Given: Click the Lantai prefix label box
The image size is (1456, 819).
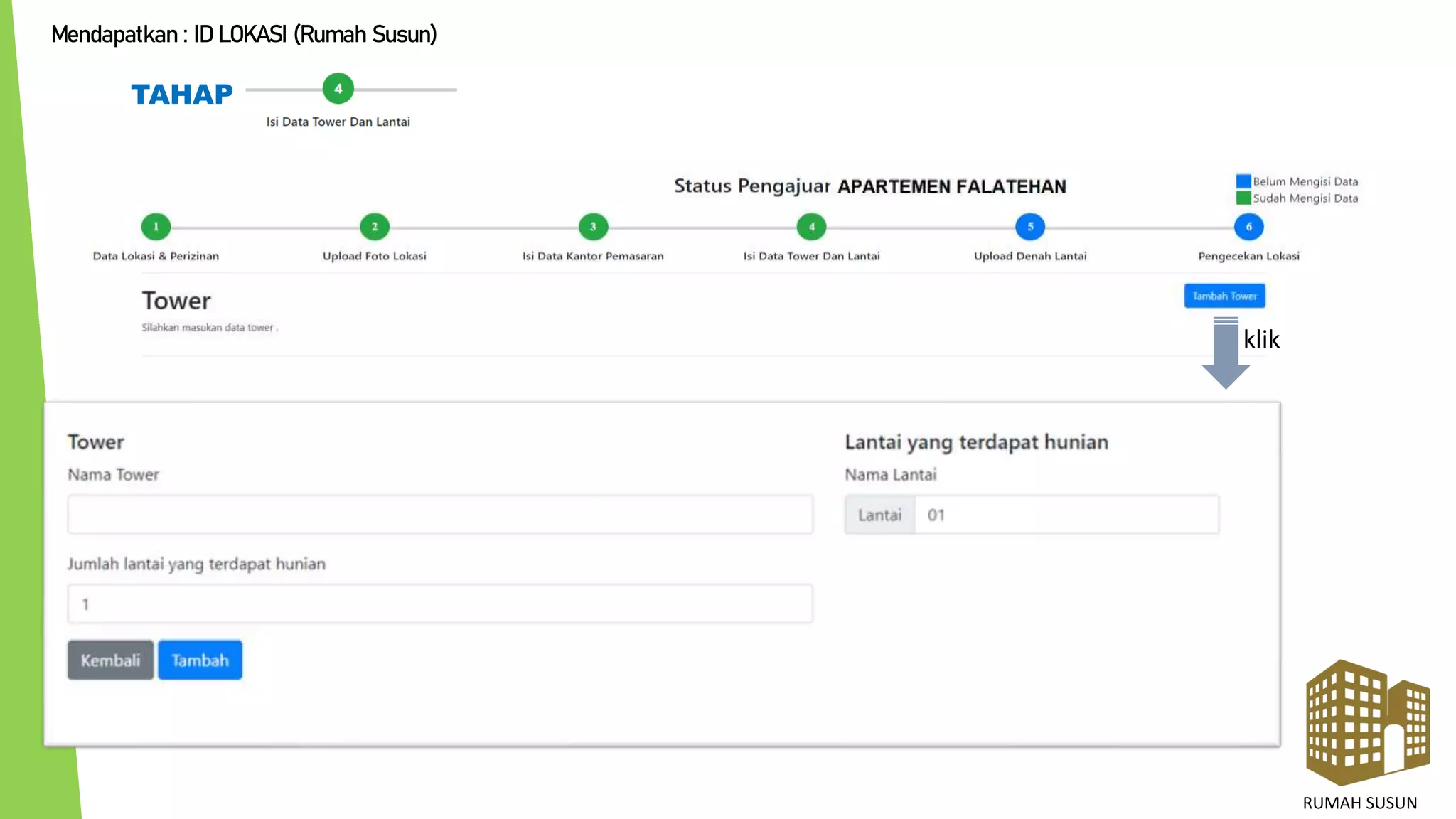Looking at the screenshot, I should tap(879, 515).
